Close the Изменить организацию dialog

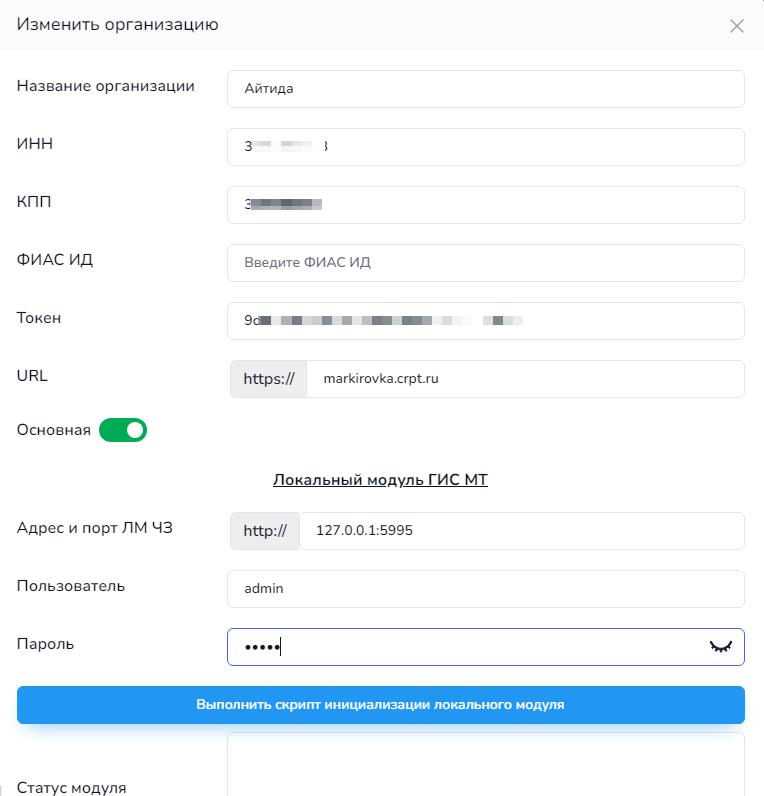click(x=737, y=26)
